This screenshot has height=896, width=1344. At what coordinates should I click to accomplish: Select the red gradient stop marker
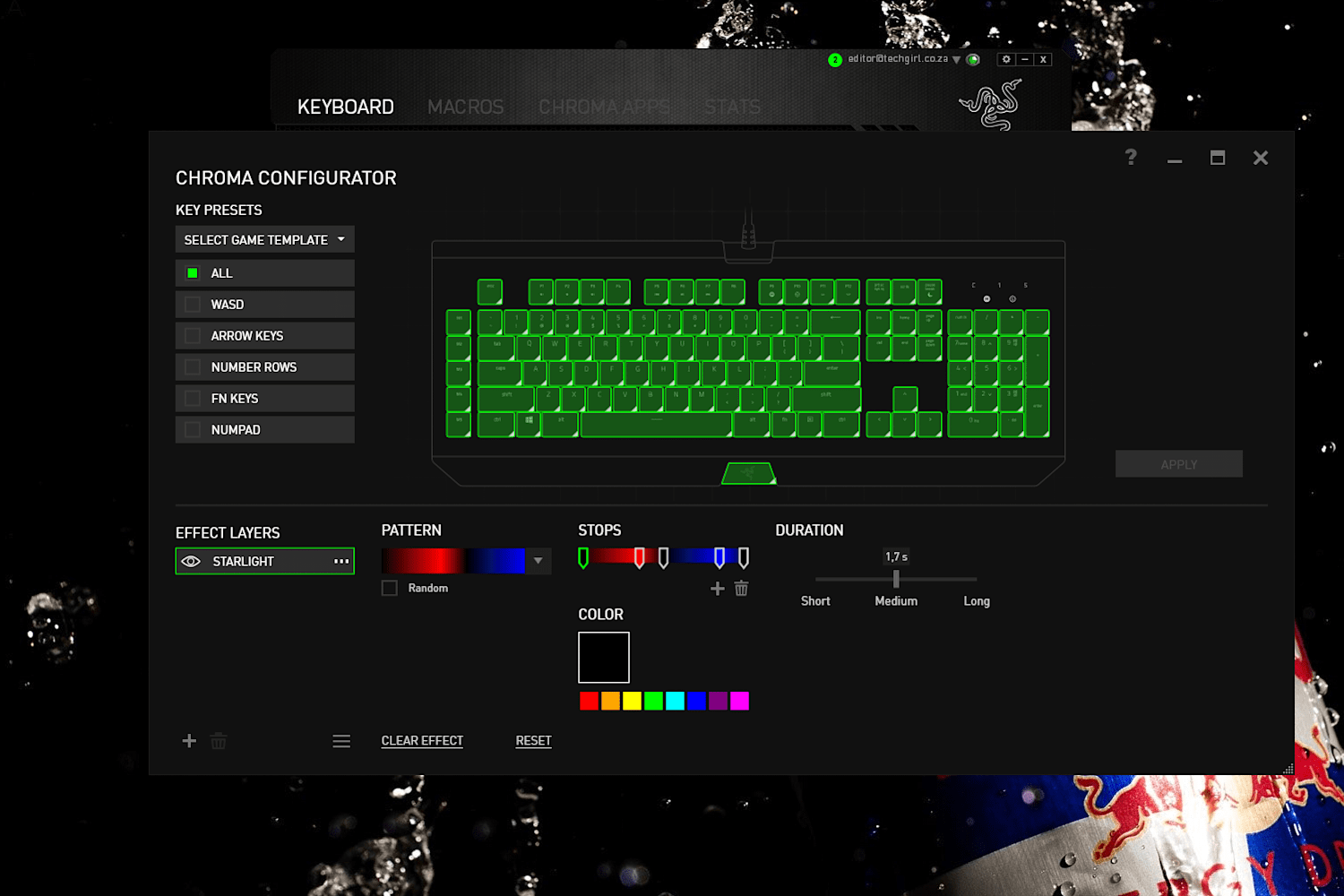point(640,558)
